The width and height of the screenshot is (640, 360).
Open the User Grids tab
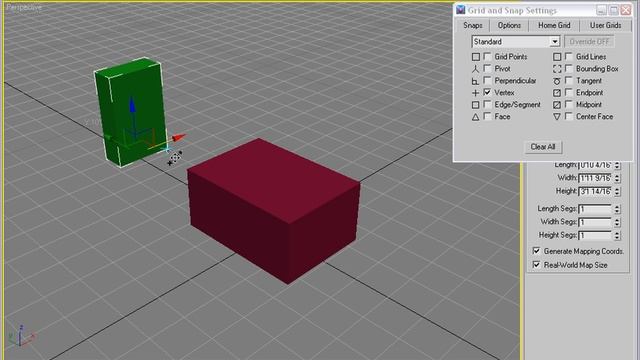click(x=605, y=25)
